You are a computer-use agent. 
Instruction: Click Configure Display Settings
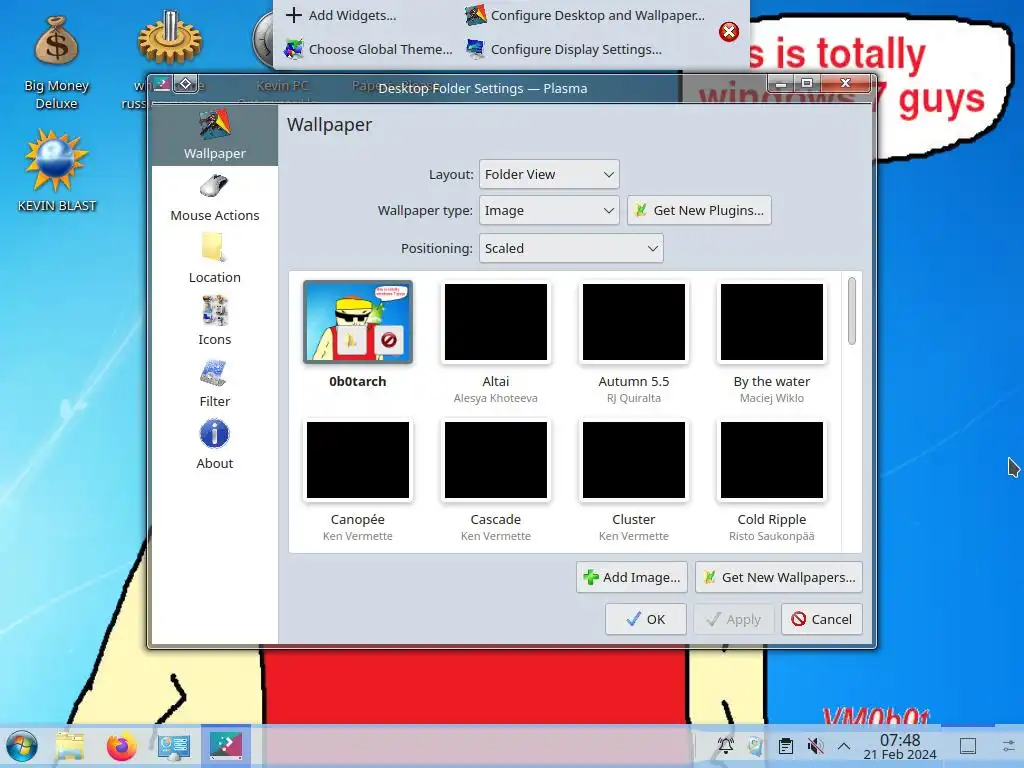[564, 49]
